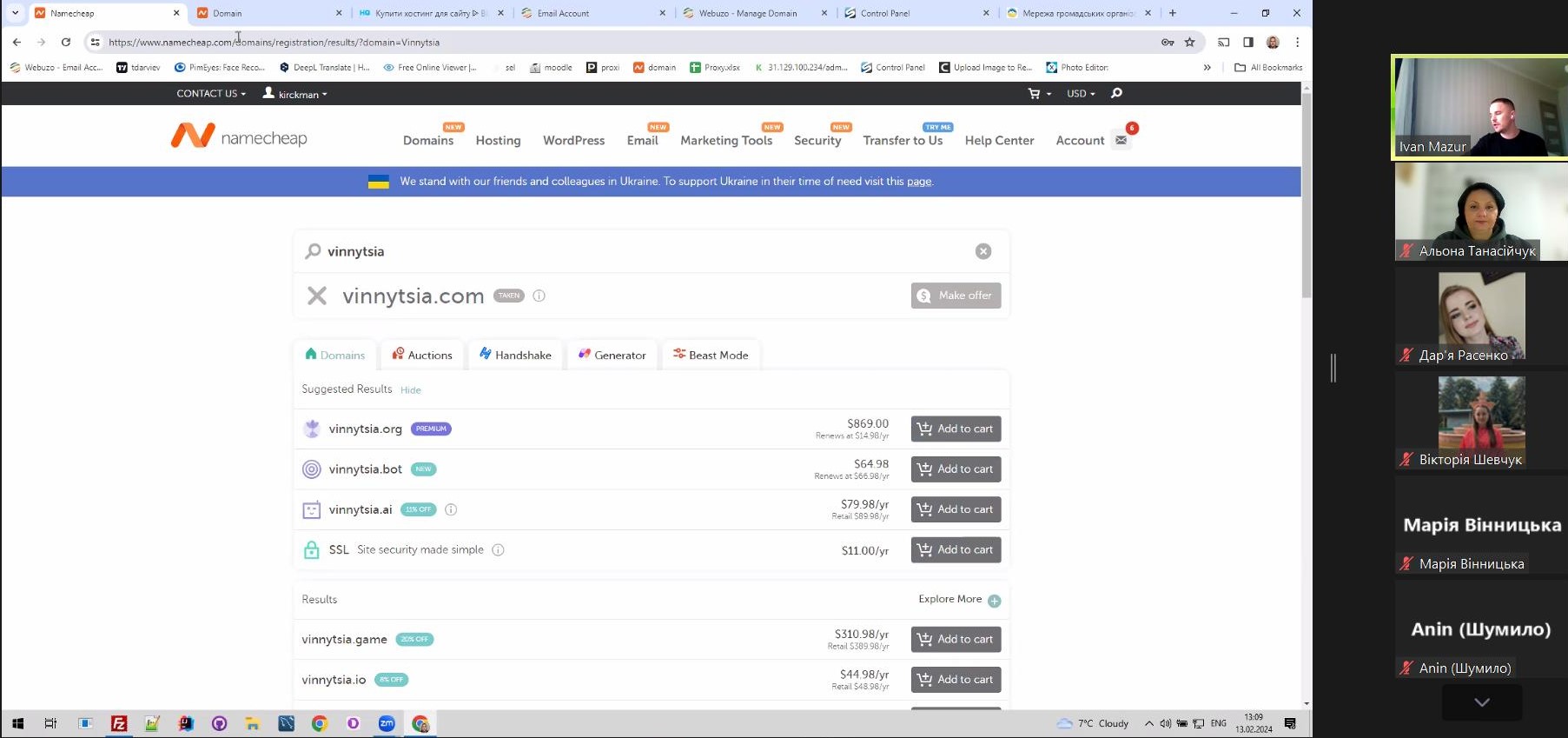Open the USD currency dropdown
The height and width of the screenshot is (738, 1568).
[x=1080, y=94]
